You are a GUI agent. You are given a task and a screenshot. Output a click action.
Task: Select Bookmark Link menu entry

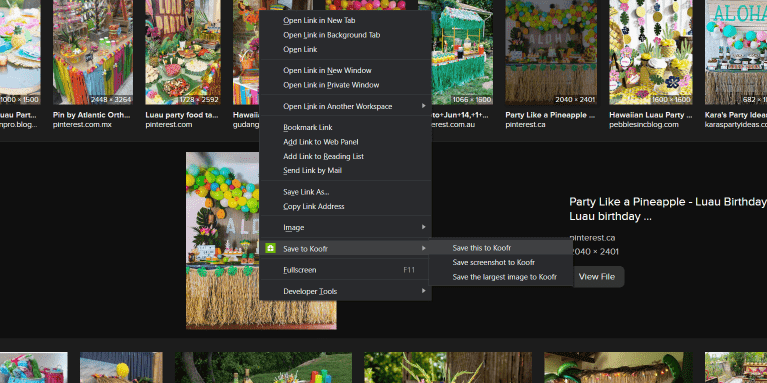(345, 128)
